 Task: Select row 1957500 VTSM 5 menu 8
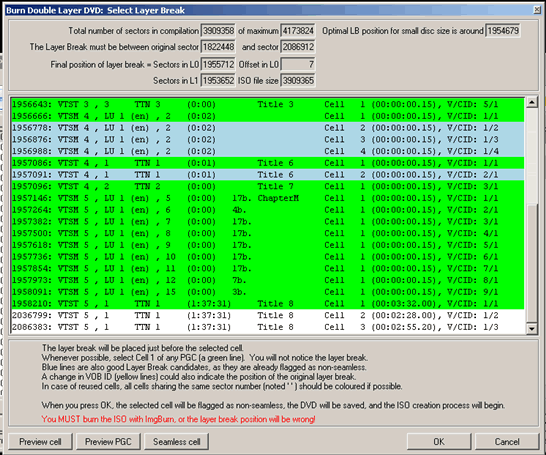(x=268, y=233)
